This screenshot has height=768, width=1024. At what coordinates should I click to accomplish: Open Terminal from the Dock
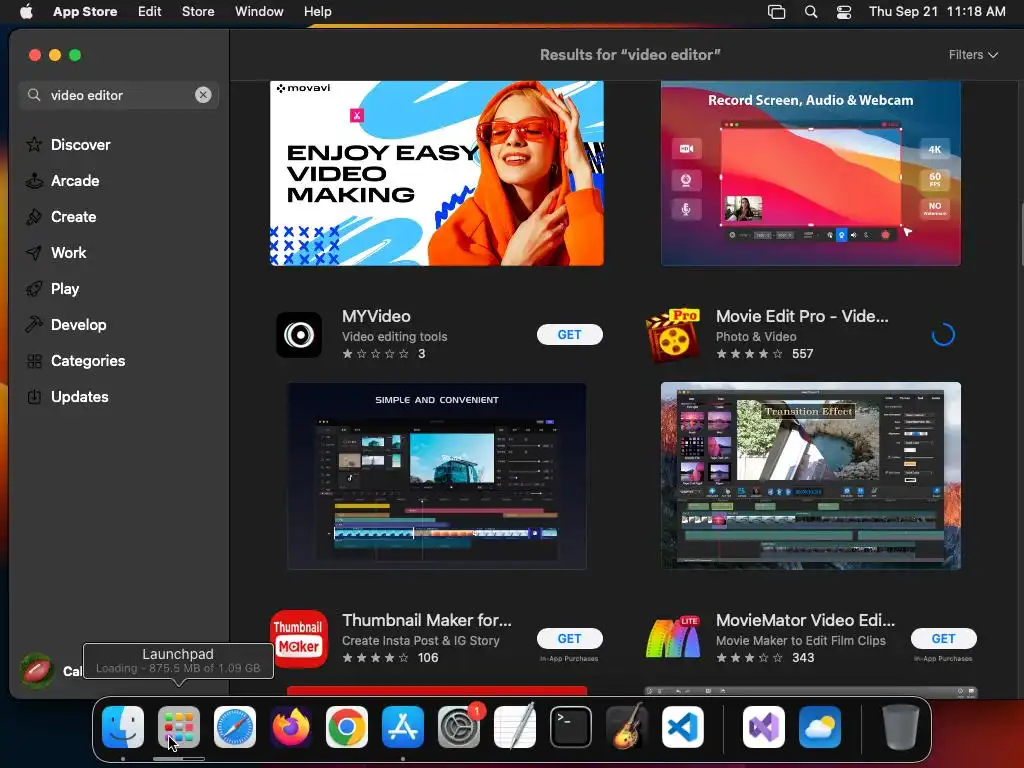click(x=571, y=727)
